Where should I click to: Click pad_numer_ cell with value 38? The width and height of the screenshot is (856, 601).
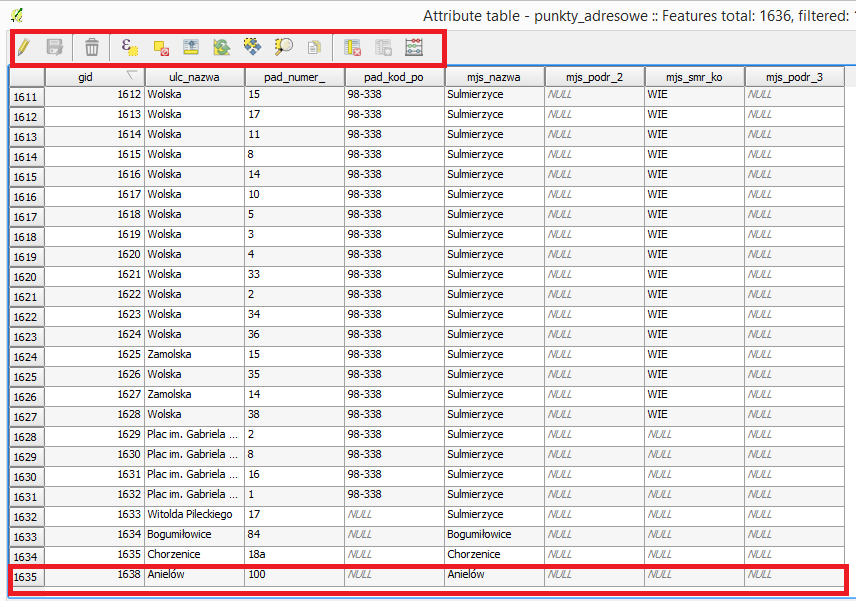(x=295, y=414)
